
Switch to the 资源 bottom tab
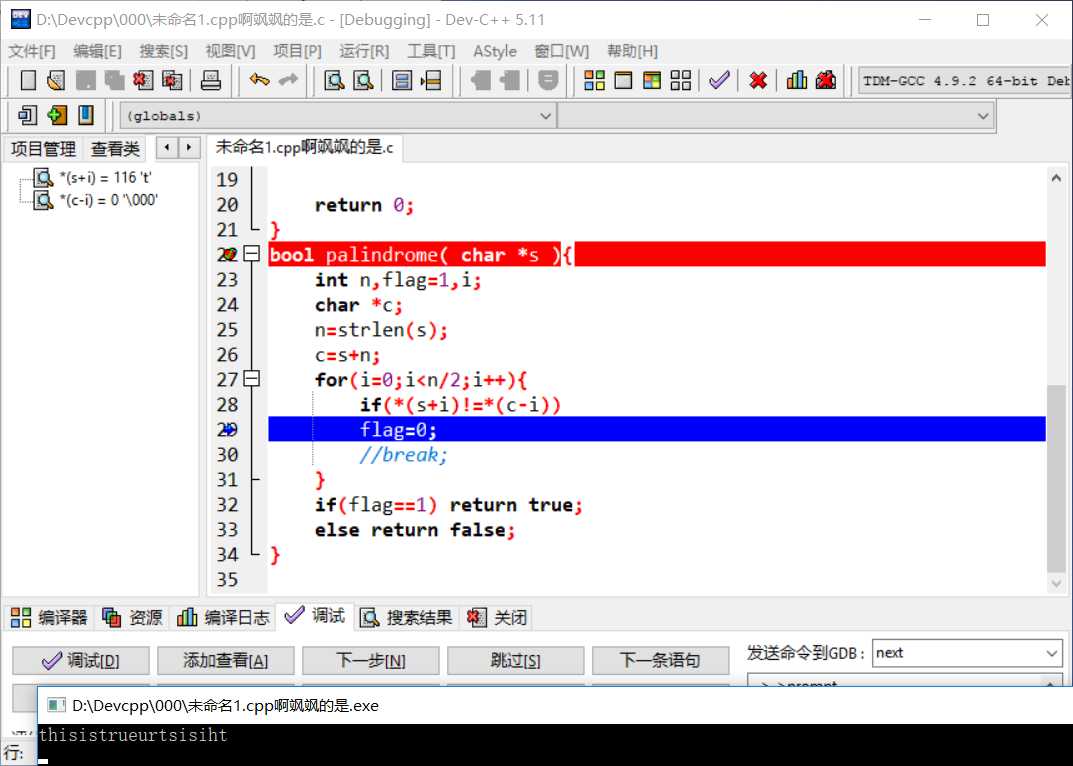[x=132, y=617]
